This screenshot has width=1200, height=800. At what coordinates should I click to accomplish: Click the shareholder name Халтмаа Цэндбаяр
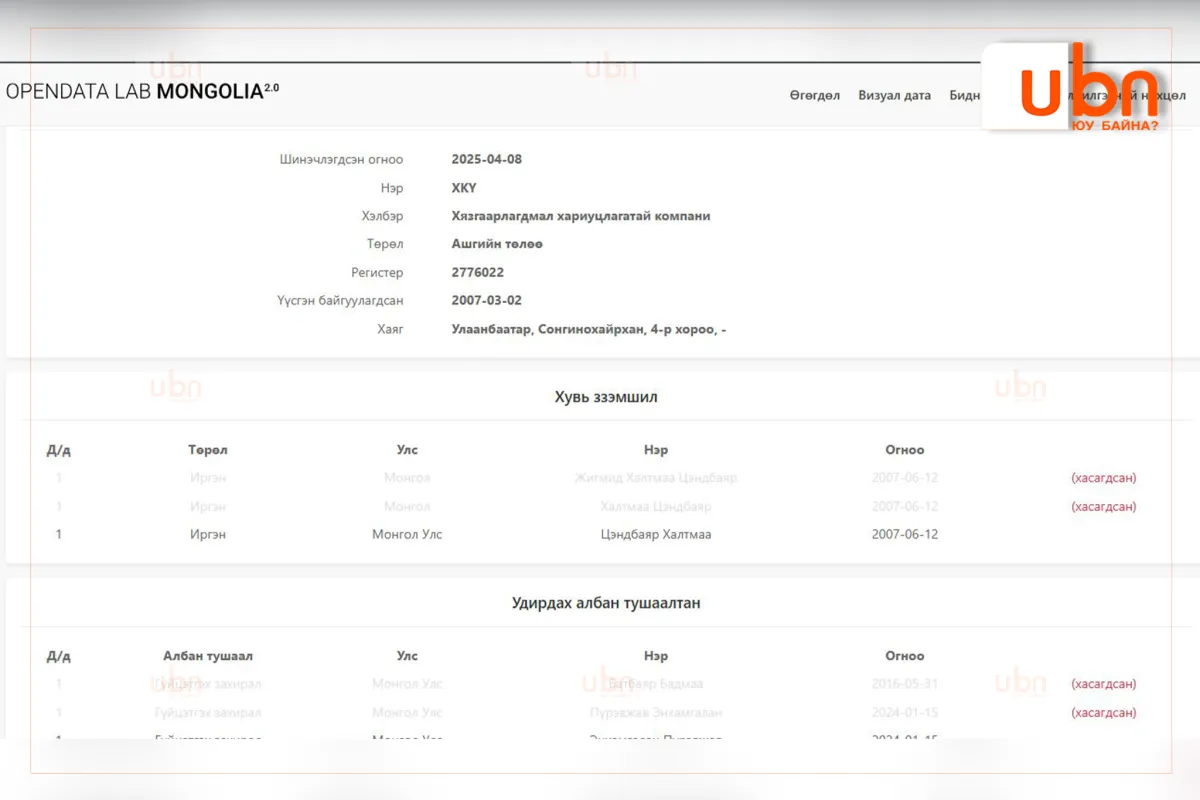(656, 506)
